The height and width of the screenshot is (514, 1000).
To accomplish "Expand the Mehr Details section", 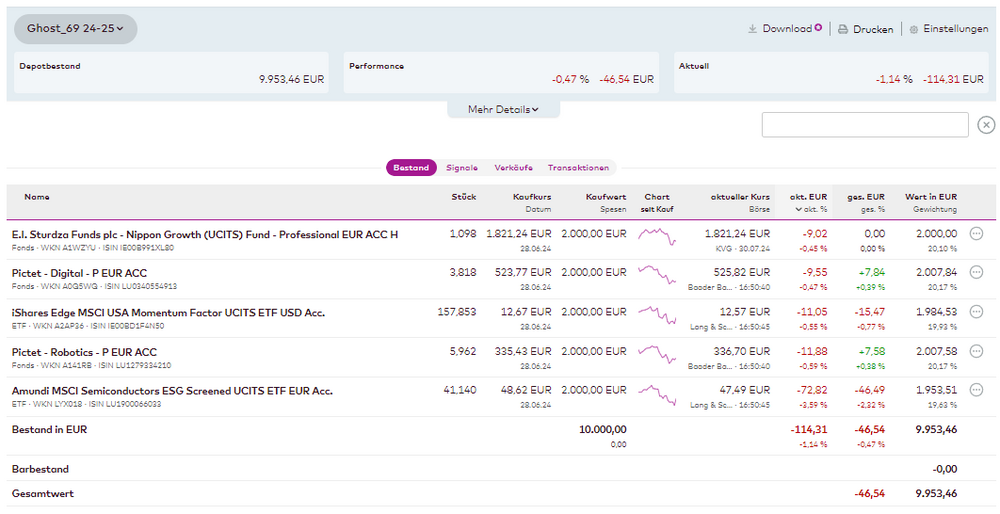I will pos(503,109).
